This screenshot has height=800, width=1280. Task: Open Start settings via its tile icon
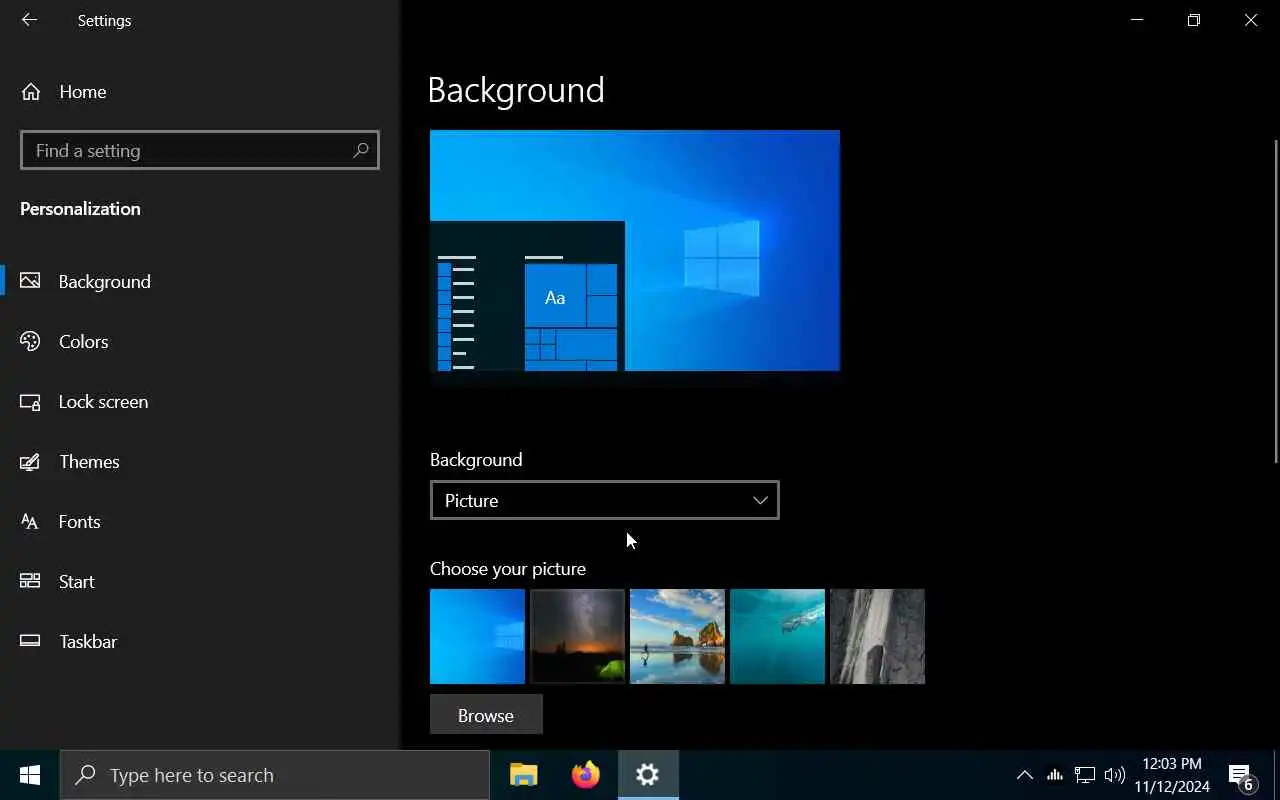(x=30, y=581)
